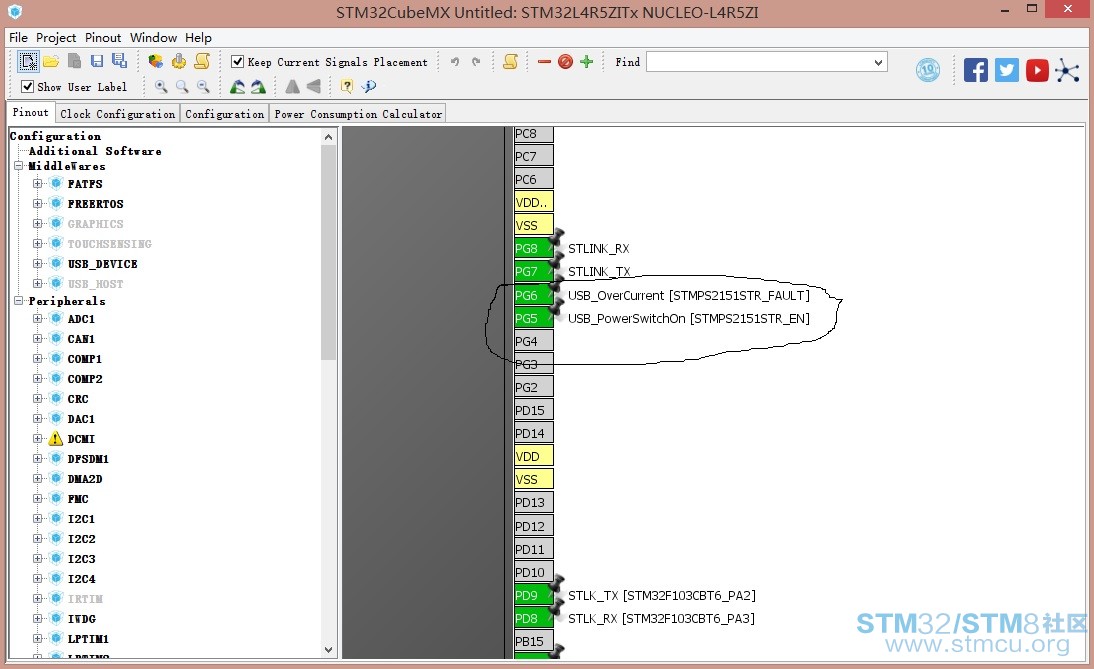This screenshot has height=669, width=1094.
Task: Click the green PD9 pin
Action: [534, 595]
